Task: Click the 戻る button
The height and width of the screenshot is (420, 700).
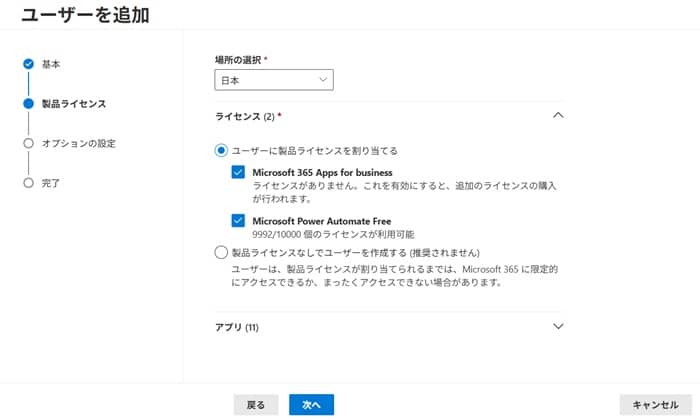Action: click(256, 405)
